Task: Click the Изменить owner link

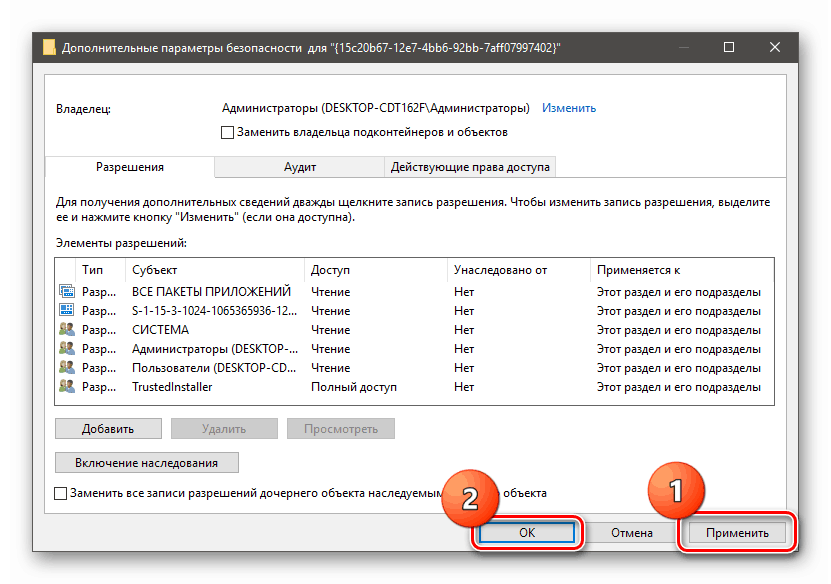Action: [x=569, y=108]
